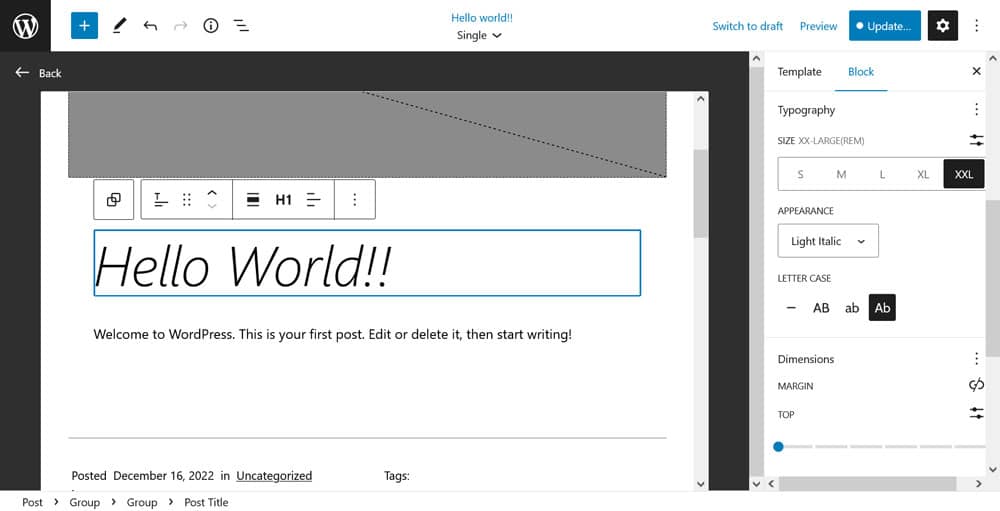The height and width of the screenshot is (511, 1000).
Task: Open block toolbar Options three-dot menu
Action: click(x=354, y=200)
